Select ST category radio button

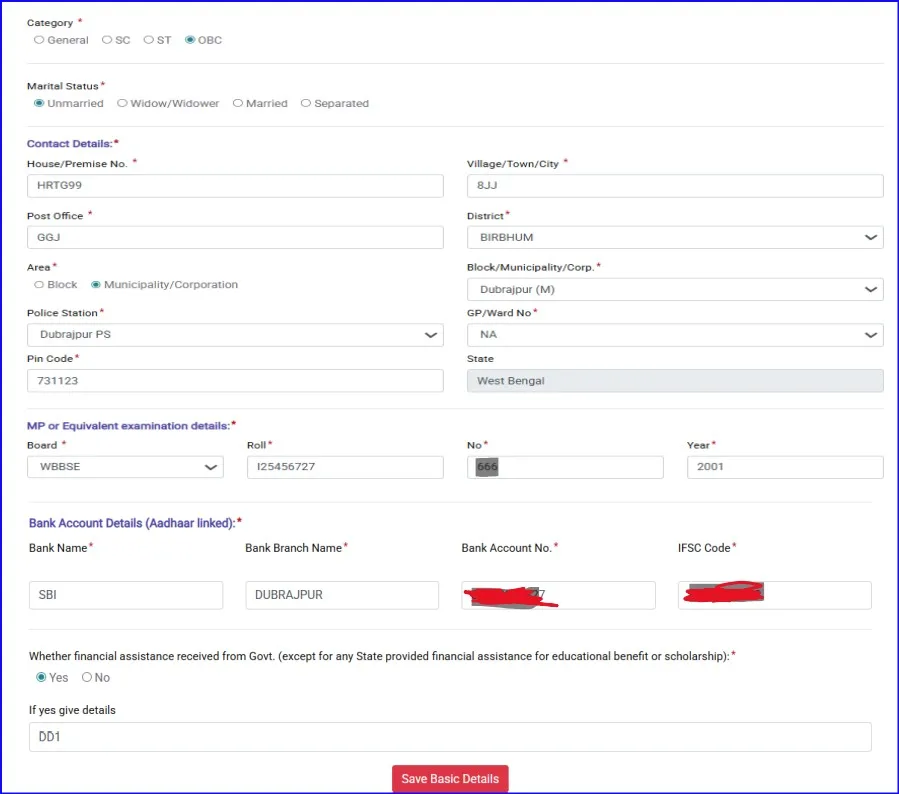coord(148,40)
